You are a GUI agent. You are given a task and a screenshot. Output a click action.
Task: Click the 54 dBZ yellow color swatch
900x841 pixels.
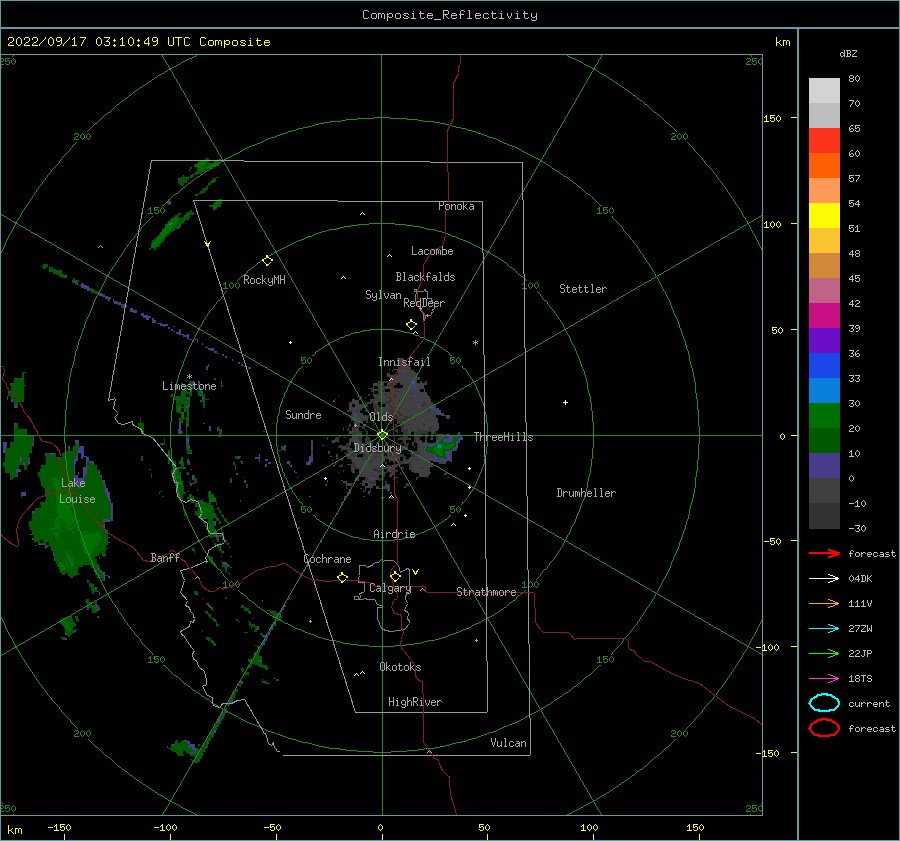[x=824, y=216]
